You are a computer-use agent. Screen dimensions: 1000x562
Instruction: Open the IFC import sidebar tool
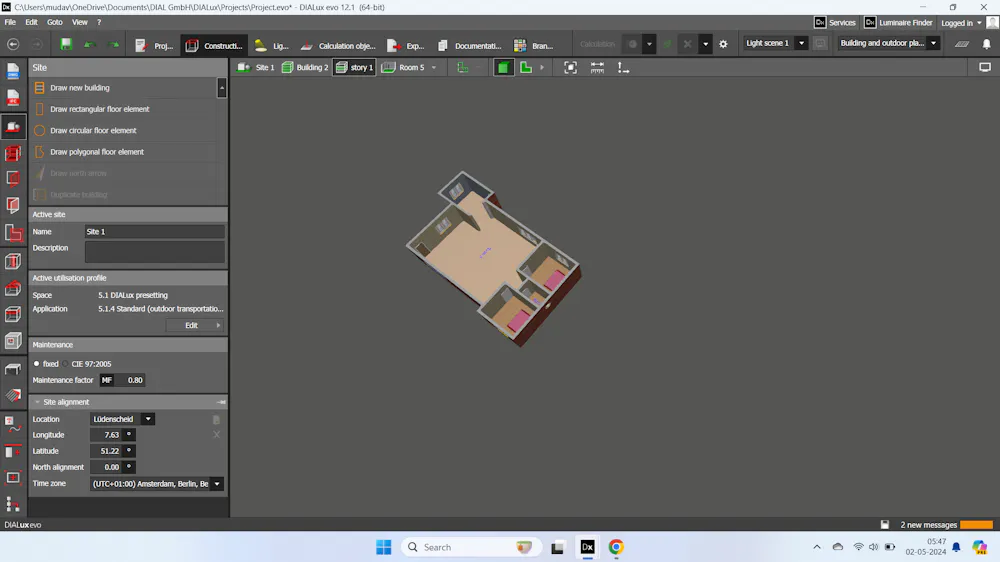[13, 98]
